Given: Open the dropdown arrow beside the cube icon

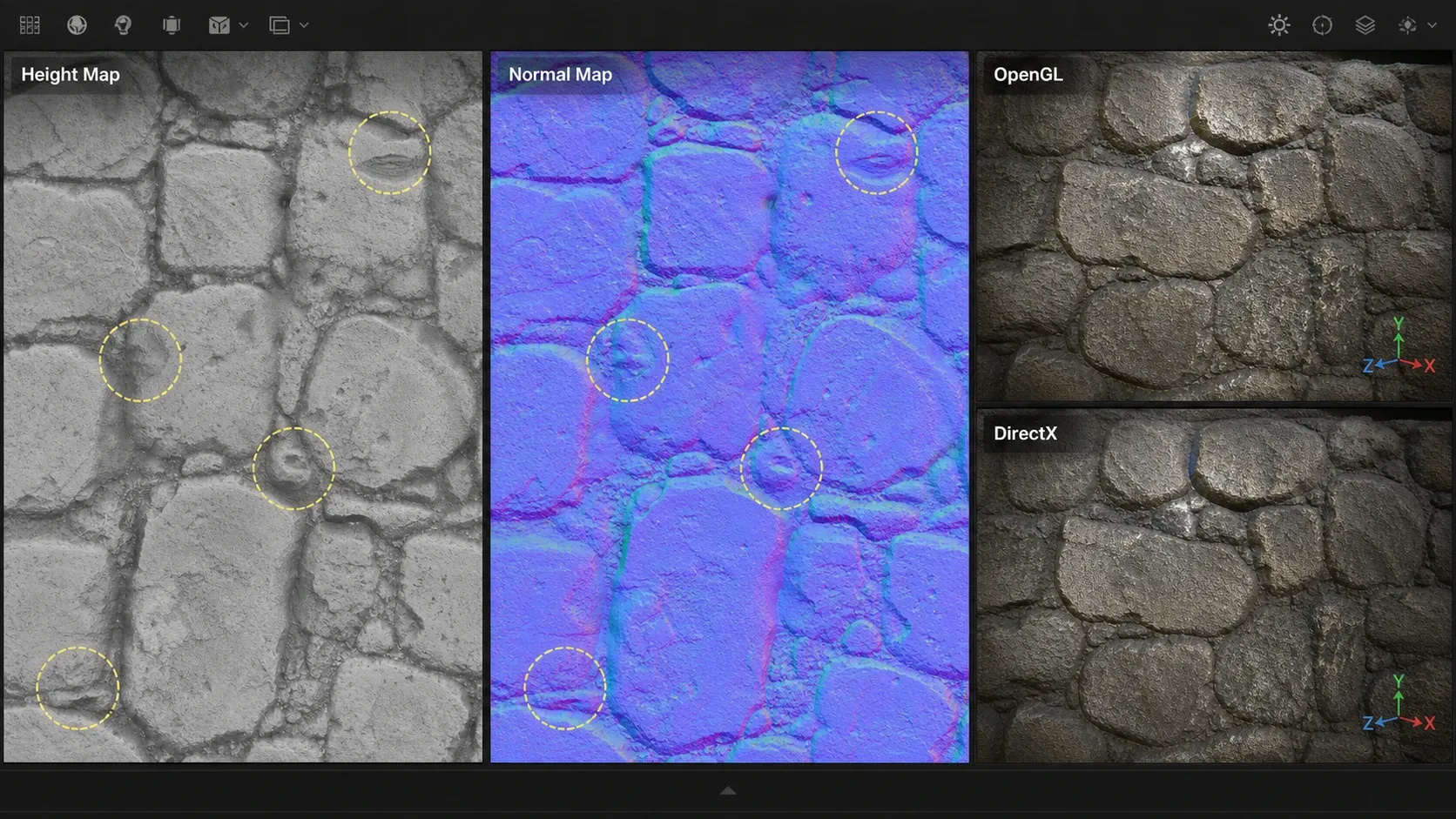Looking at the screenshot, I should pyautogui.click(x=244, y=25).
